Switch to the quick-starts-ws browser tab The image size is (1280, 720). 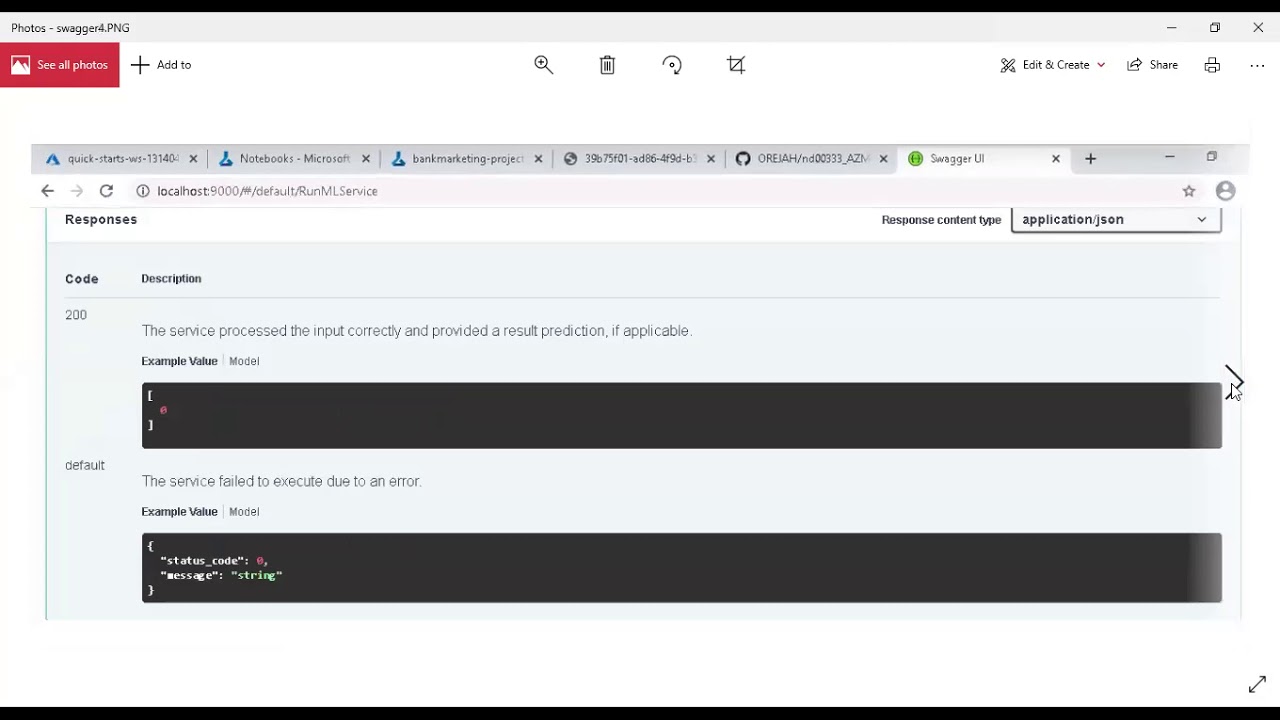[x=121, y=159]
